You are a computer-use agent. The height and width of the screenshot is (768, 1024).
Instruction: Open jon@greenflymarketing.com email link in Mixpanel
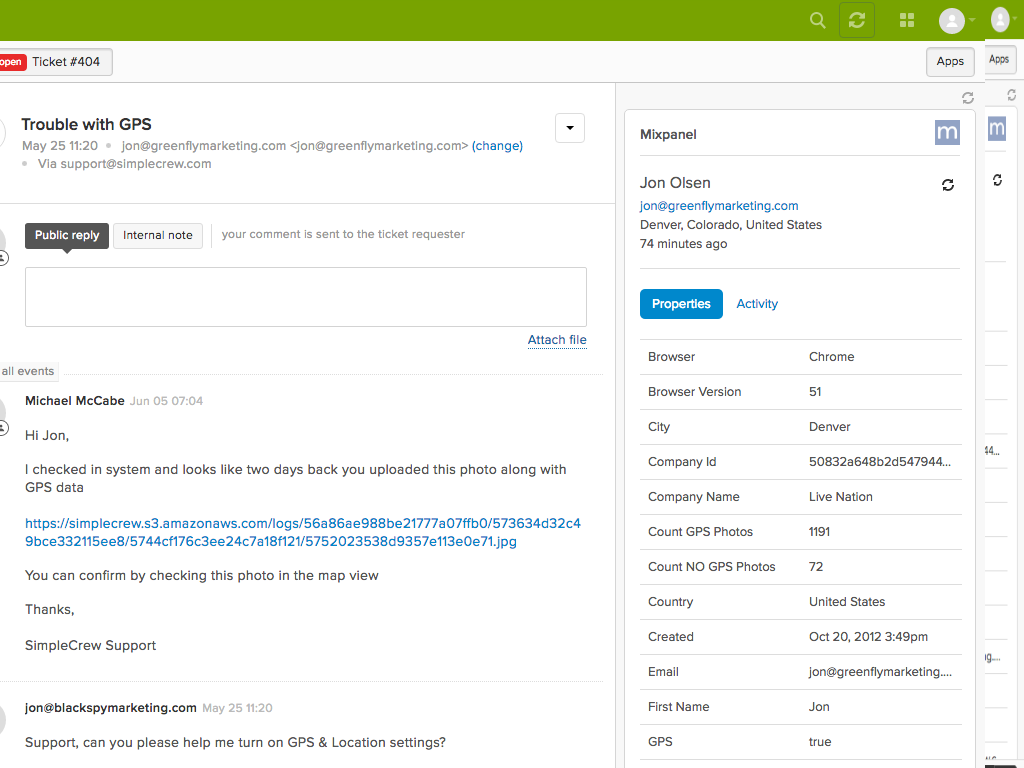[719, 206]
